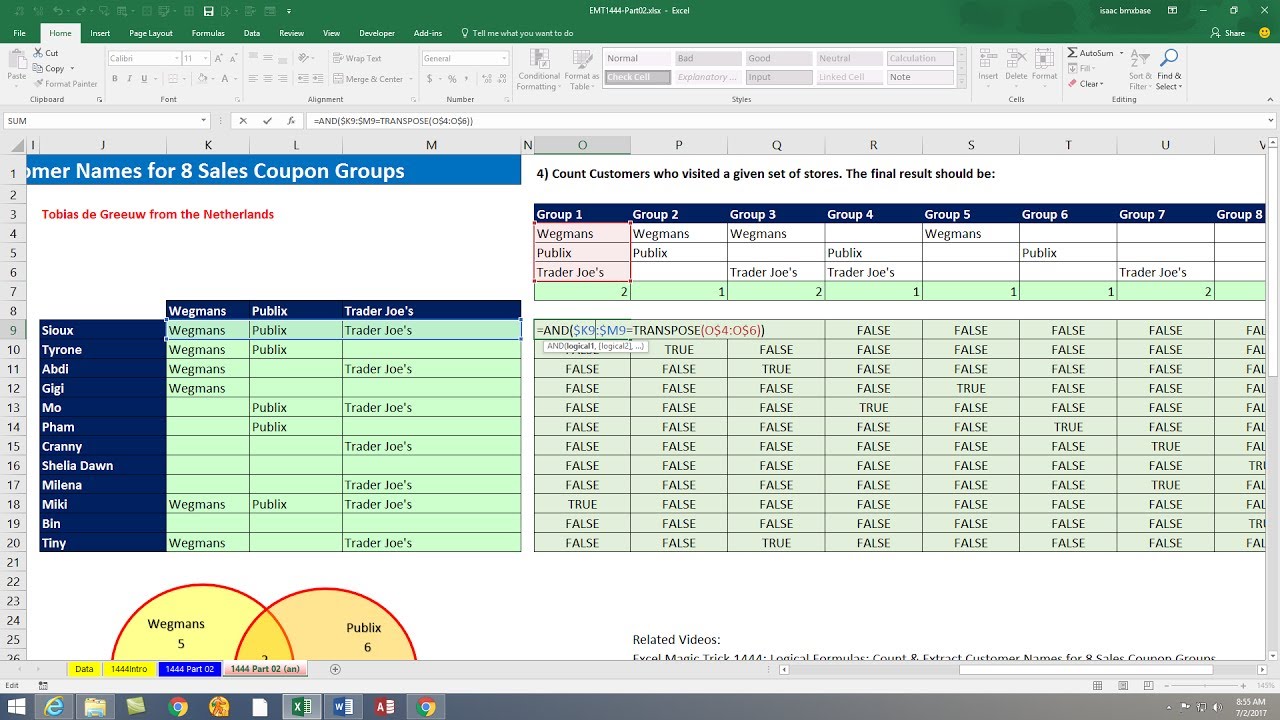Confirm formula with the Enter checkmark
The height and width of the screenshot is (720, 1280).
click(x=267, y=121)
